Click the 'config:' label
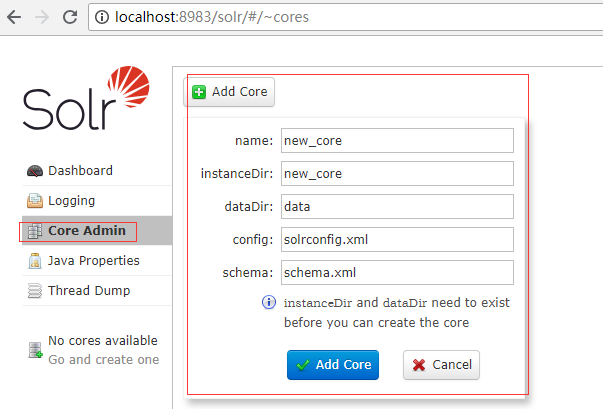 coord(253,240)
